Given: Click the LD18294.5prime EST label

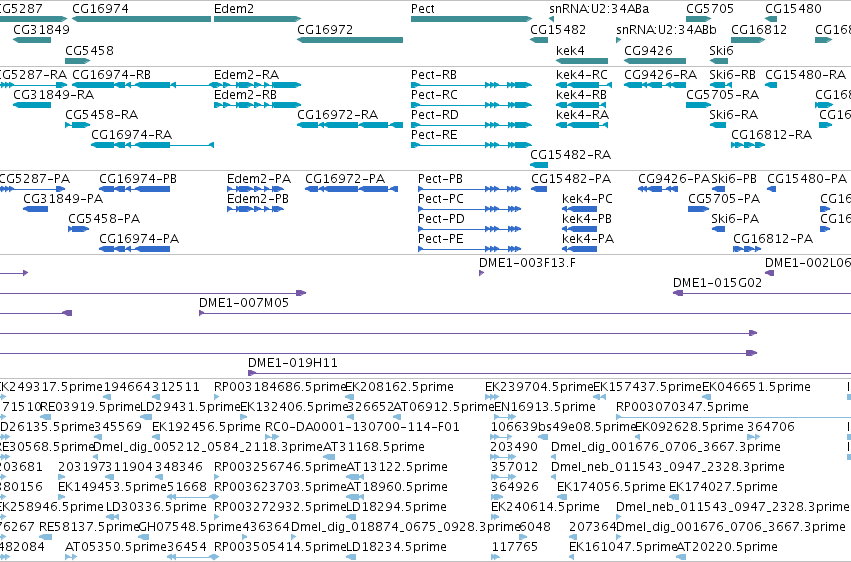Looking at the screenshot, I should pos(396,507).
